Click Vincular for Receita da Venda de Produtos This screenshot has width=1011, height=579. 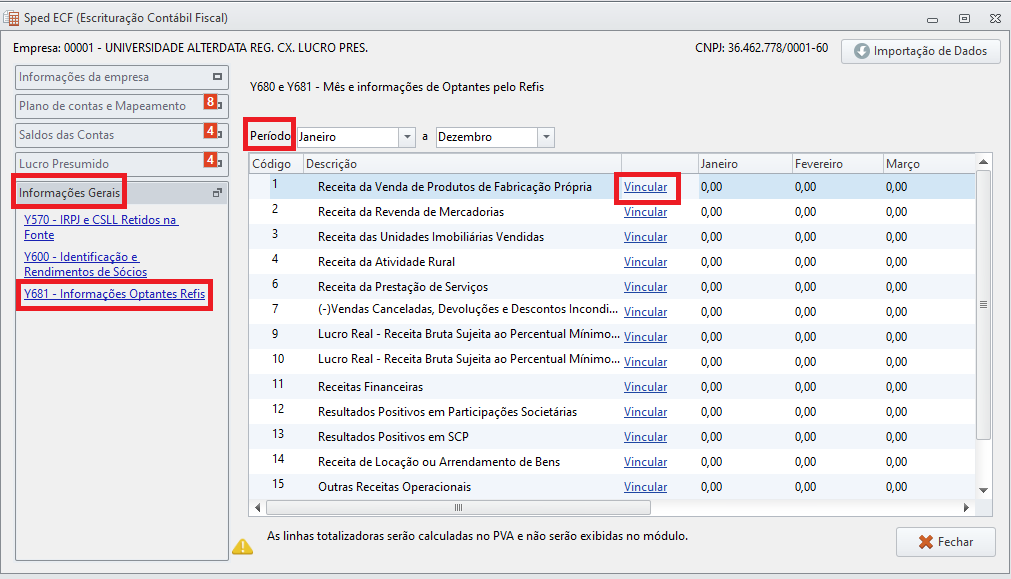[x=645, y=187]
